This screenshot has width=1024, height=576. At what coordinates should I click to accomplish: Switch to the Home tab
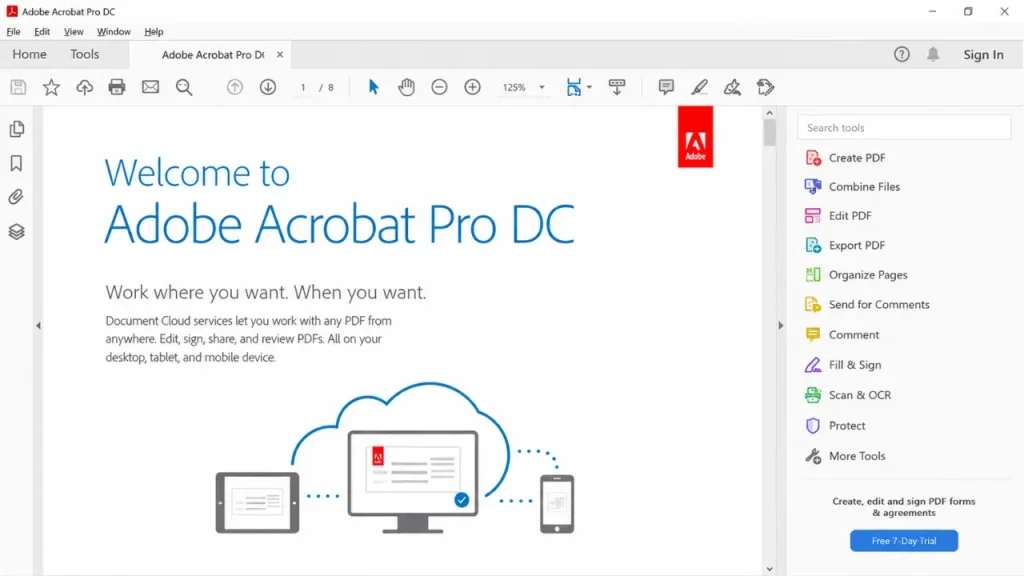(29, 54)
